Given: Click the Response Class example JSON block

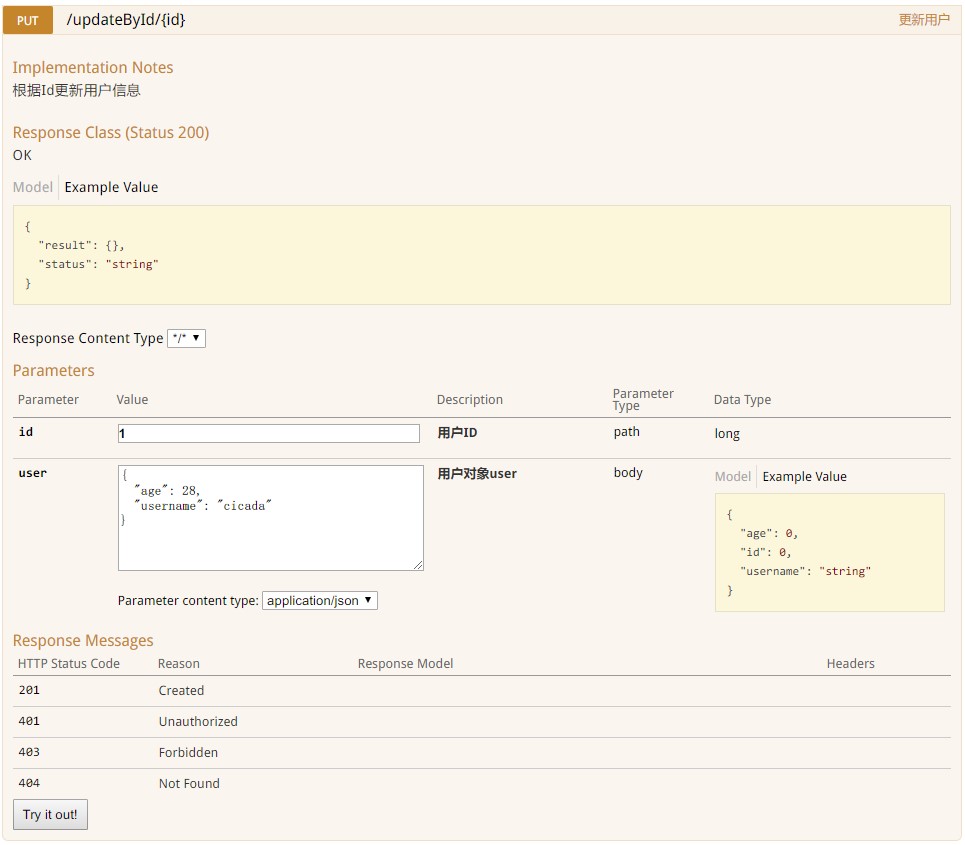Looking at the screenshot, I should (x=480, y=253).
